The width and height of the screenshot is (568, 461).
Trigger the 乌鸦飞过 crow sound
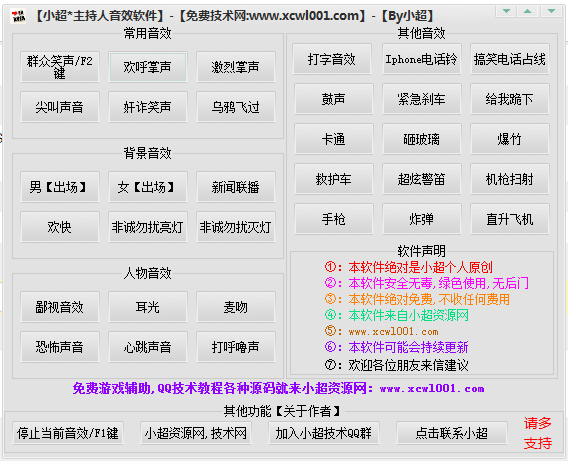[236, 107]
